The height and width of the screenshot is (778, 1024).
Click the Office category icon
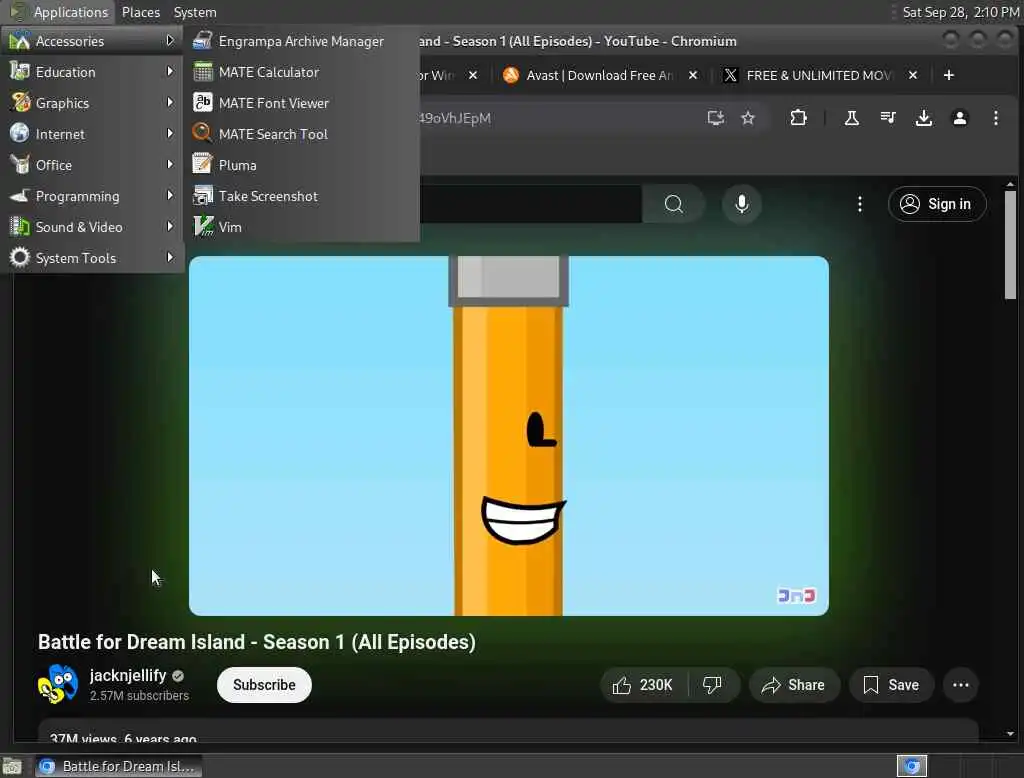click(20, 165)
